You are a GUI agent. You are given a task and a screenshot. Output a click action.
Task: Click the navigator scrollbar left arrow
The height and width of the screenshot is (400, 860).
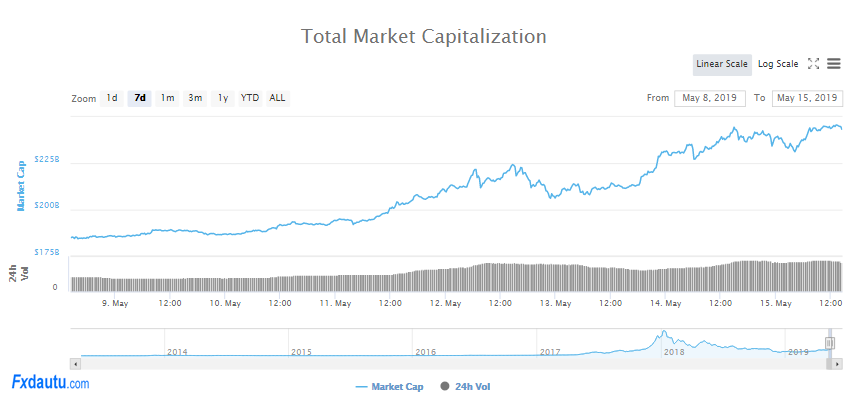[x=76, y=364]
